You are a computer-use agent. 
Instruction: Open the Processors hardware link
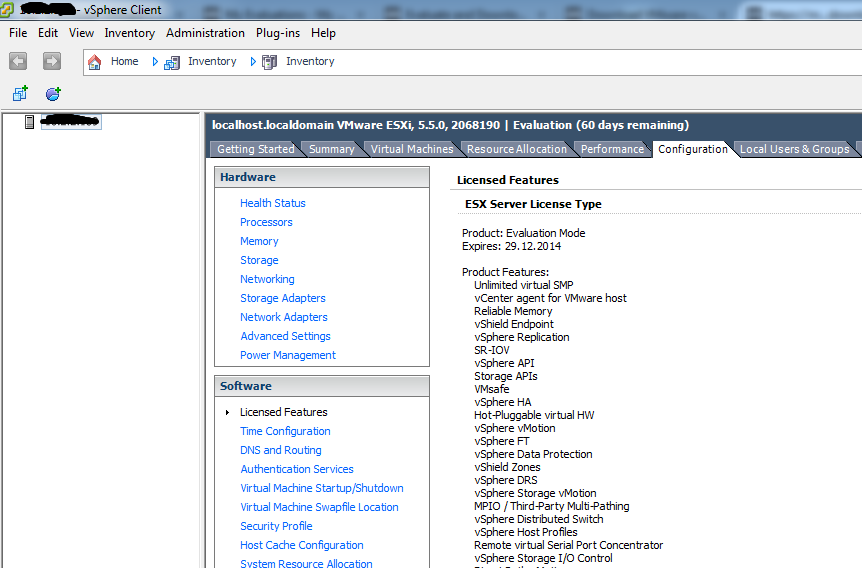click(x=266, y=222)
